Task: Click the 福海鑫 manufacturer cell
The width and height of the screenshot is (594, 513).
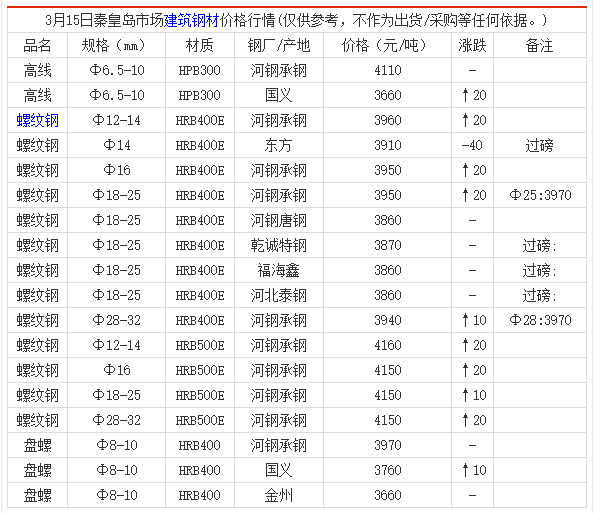Action: [278, 270]
